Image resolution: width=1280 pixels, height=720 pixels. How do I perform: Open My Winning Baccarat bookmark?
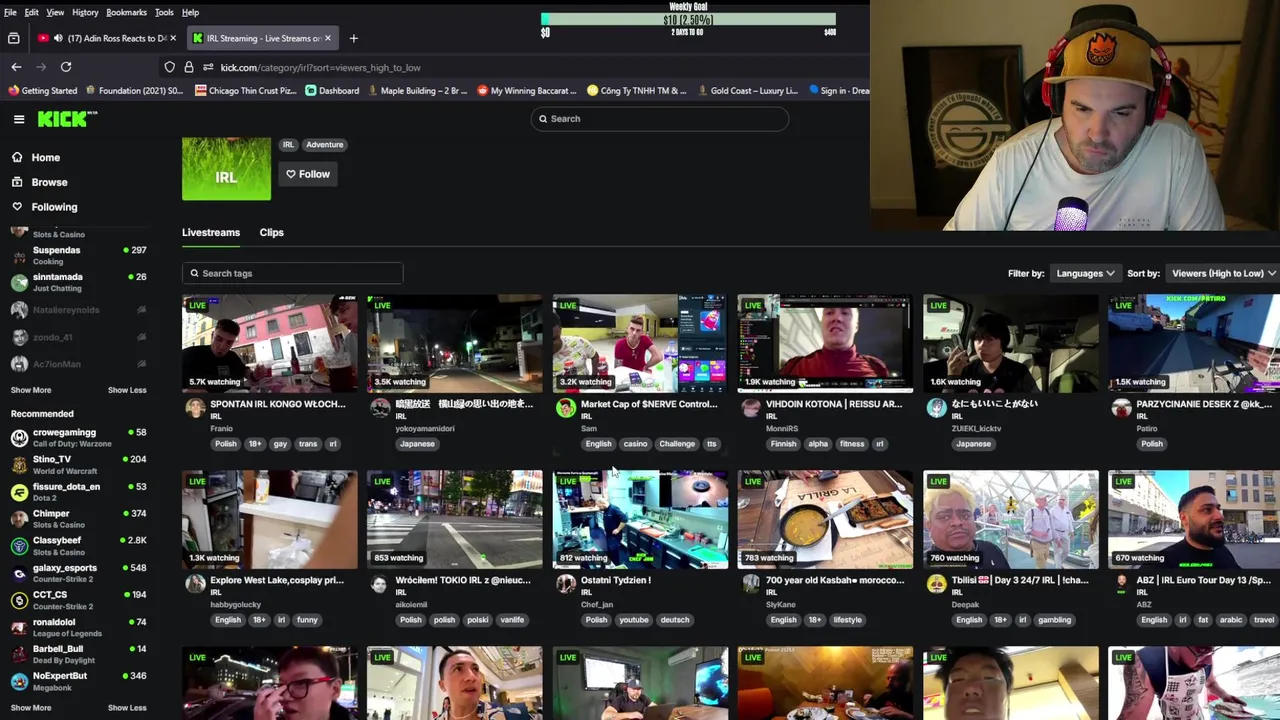527,90
